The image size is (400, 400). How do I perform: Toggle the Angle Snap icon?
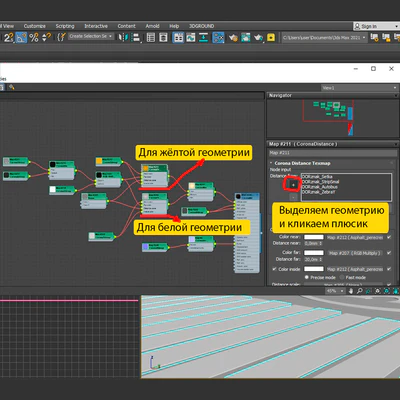[x=21, y=37]
